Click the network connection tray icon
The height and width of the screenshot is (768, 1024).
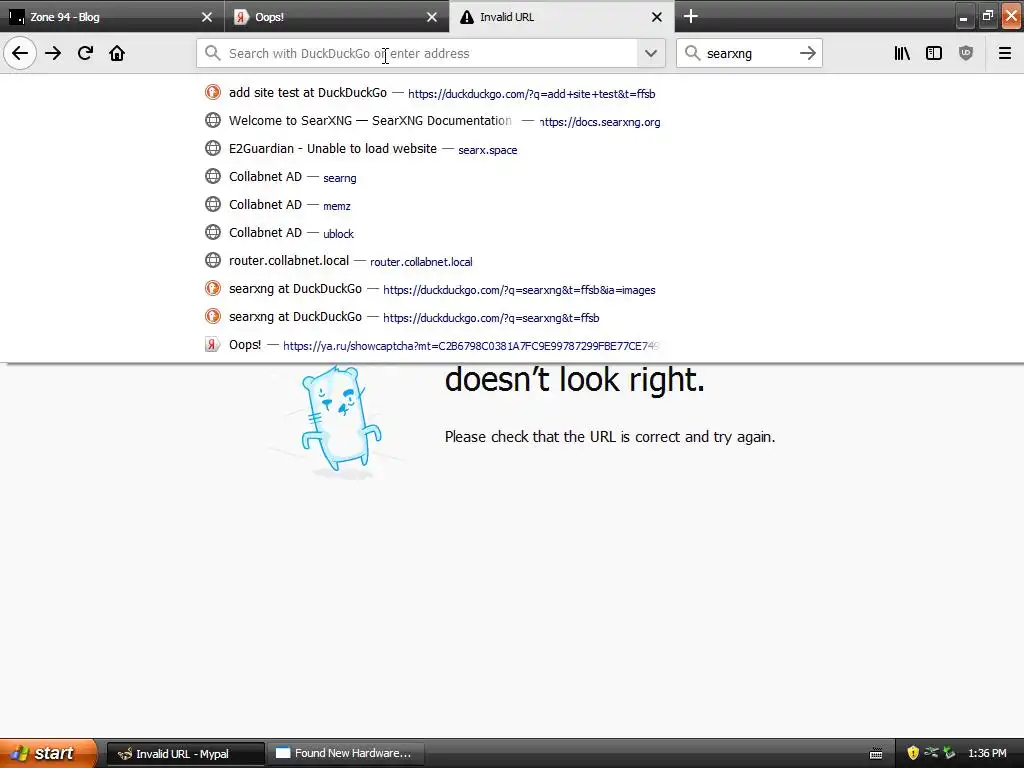(931, 753)
